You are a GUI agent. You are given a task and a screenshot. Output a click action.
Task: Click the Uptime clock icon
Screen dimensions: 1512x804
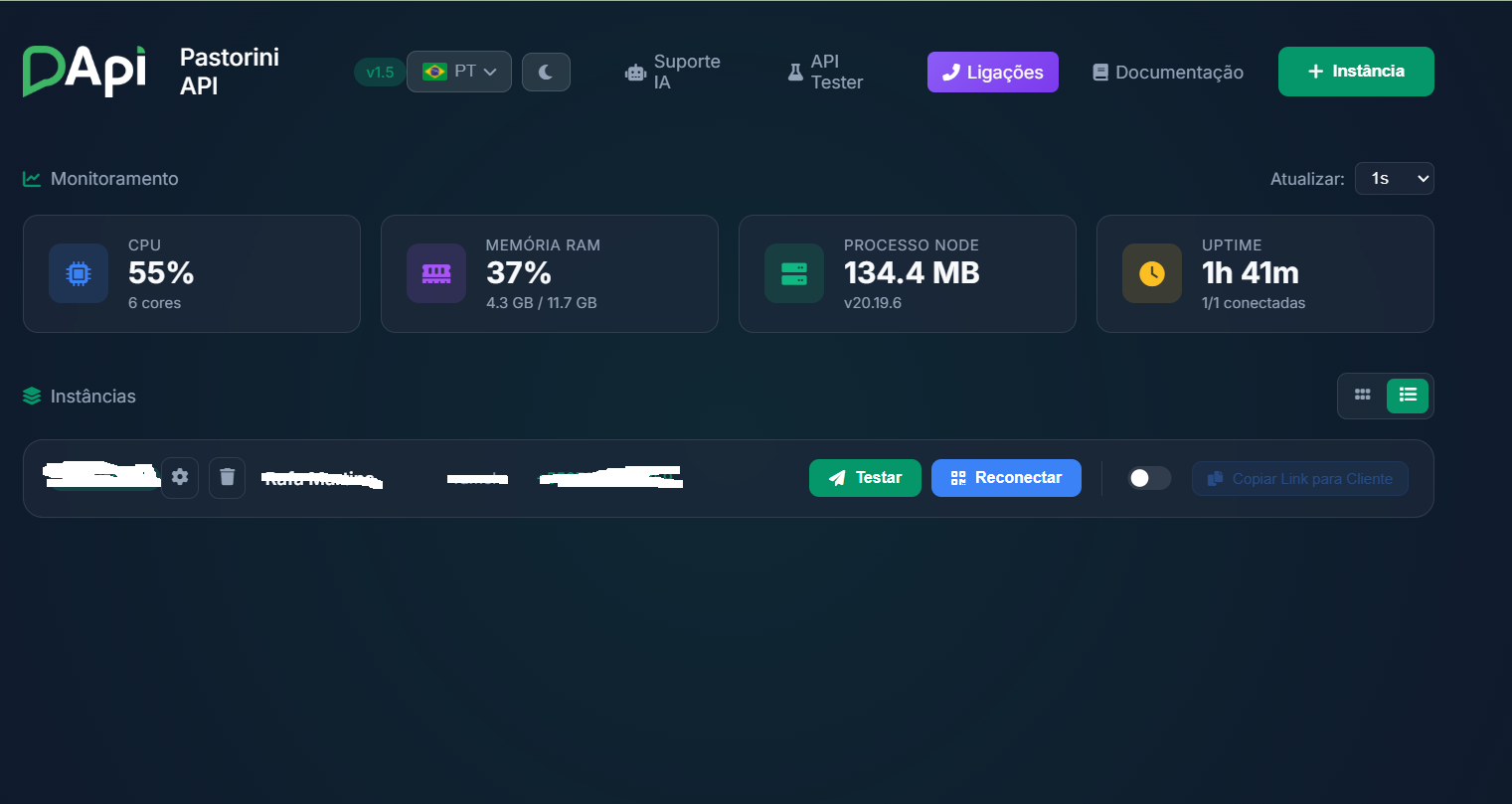pyautogui.click(x=1152, y=273)
